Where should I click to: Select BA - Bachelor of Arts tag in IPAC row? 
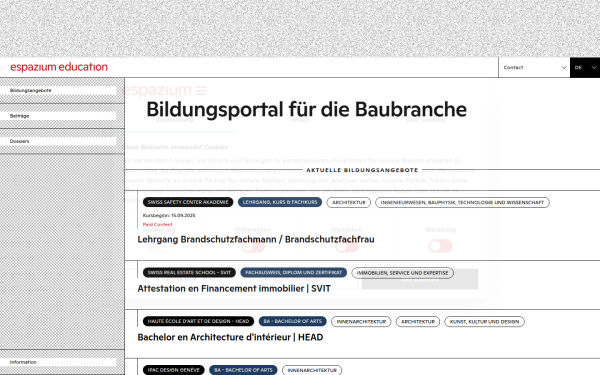click(243, 370)
